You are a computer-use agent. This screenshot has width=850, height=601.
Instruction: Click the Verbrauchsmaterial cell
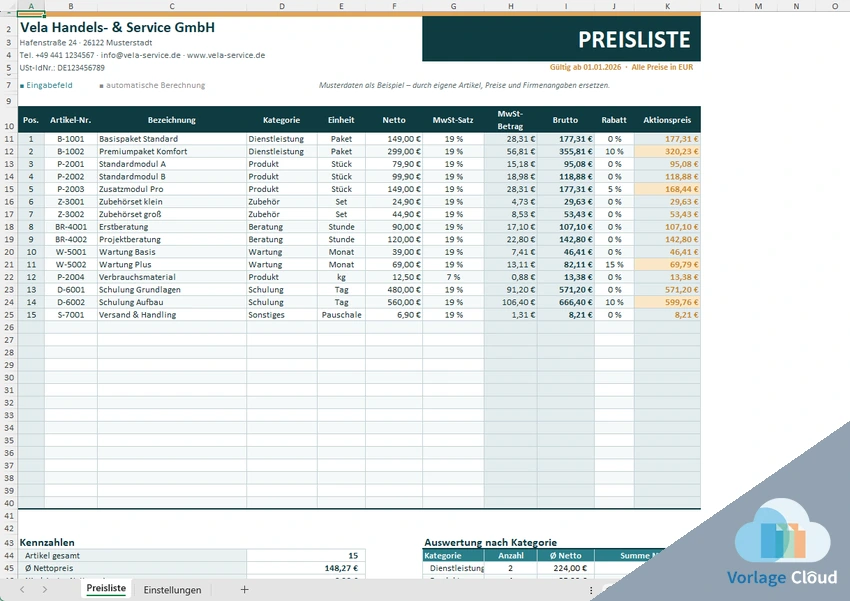click(172, 277)
